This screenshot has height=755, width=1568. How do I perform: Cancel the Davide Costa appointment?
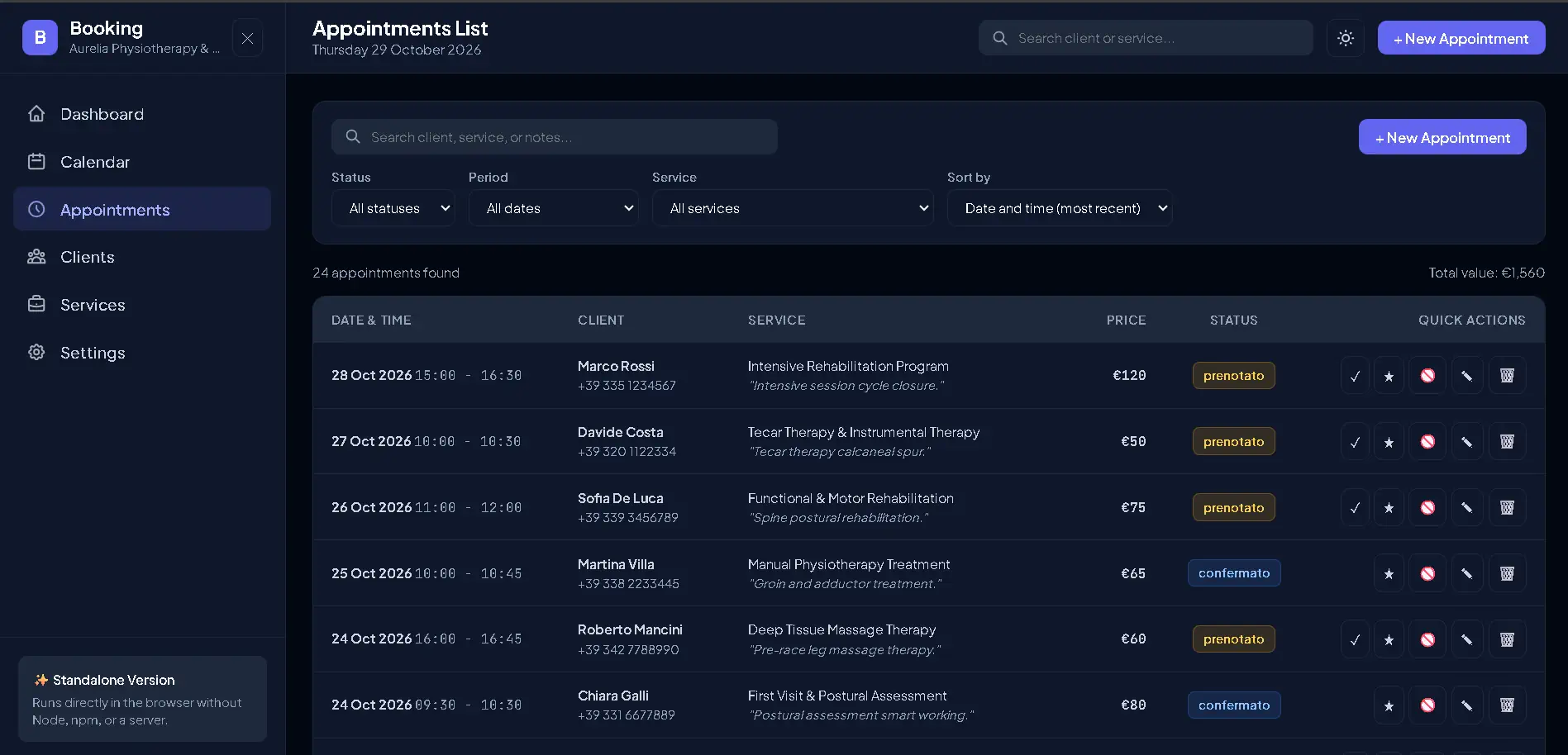tap(1427, 442)
